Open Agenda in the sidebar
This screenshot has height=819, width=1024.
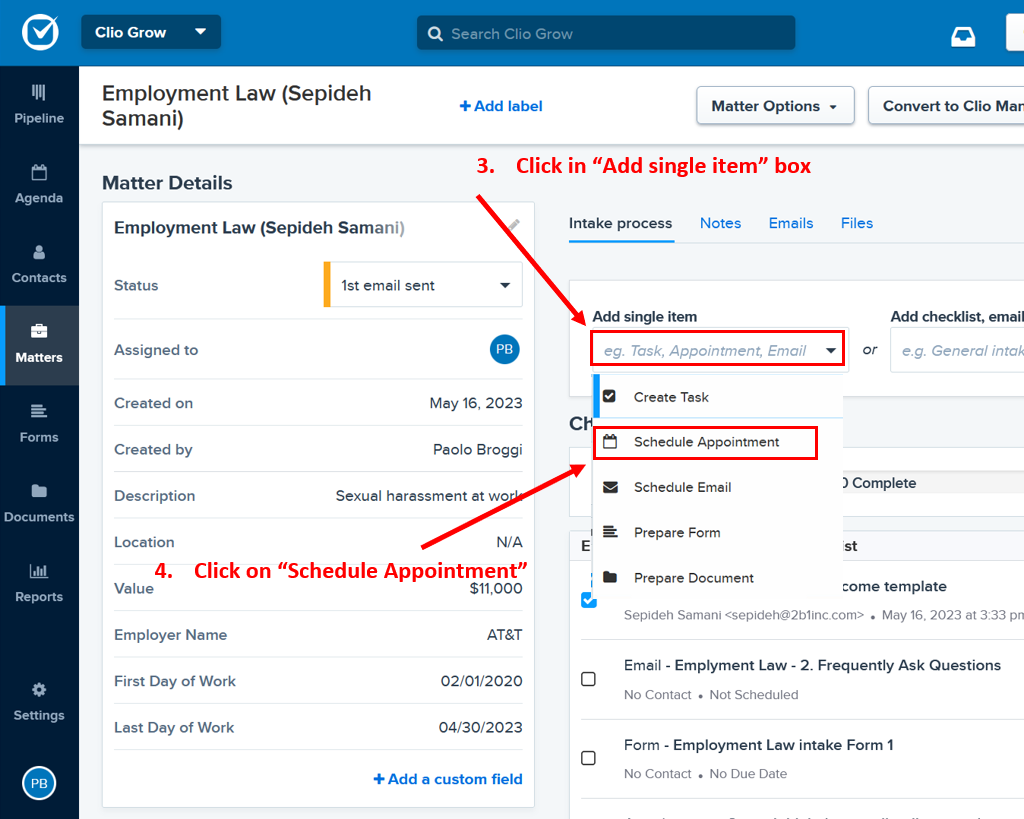click(x=39, y=185)
